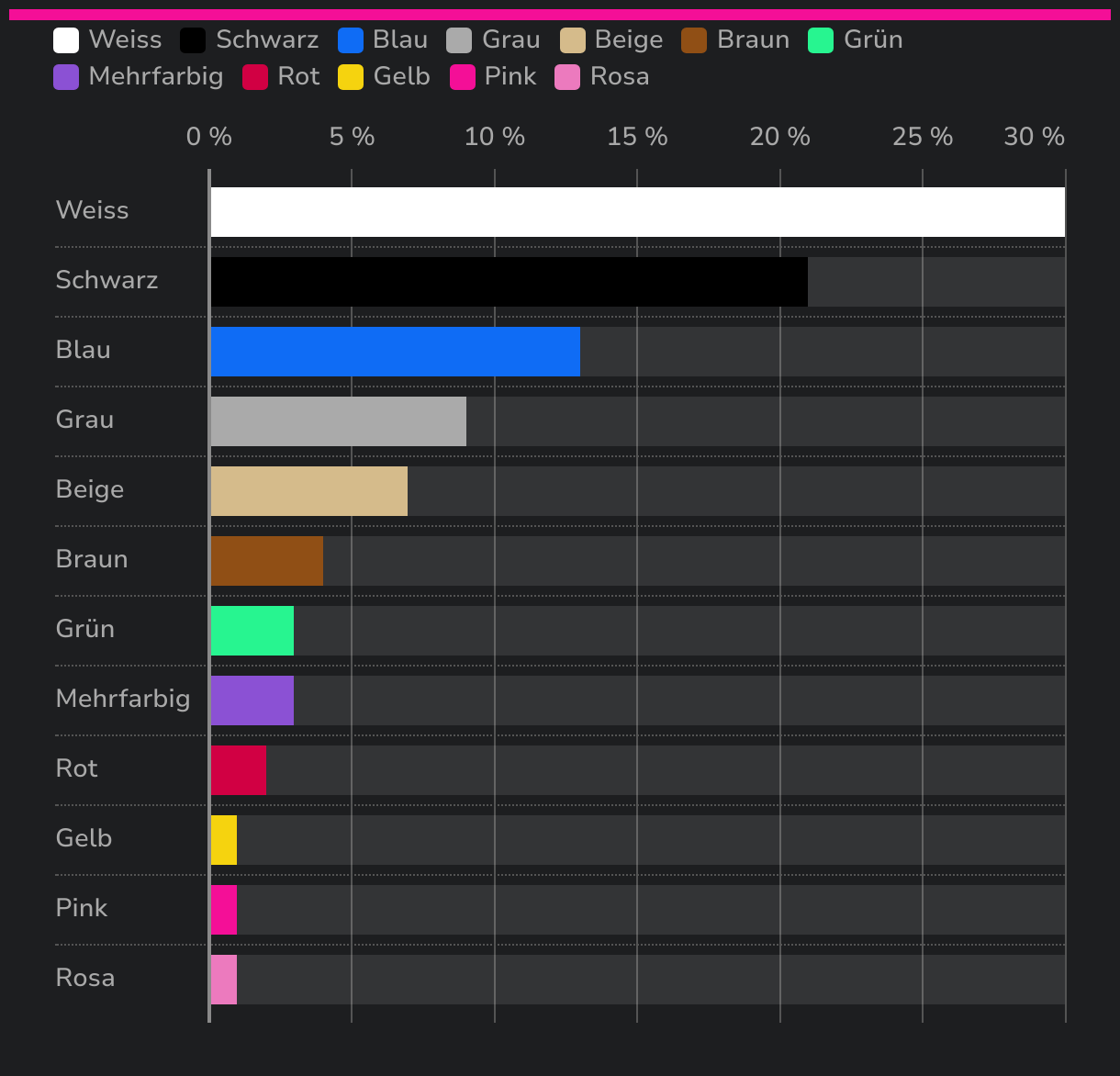Select the black Schwarz bar
The width and height of the screenshot is (1120, 1076).
coord(510,282)
